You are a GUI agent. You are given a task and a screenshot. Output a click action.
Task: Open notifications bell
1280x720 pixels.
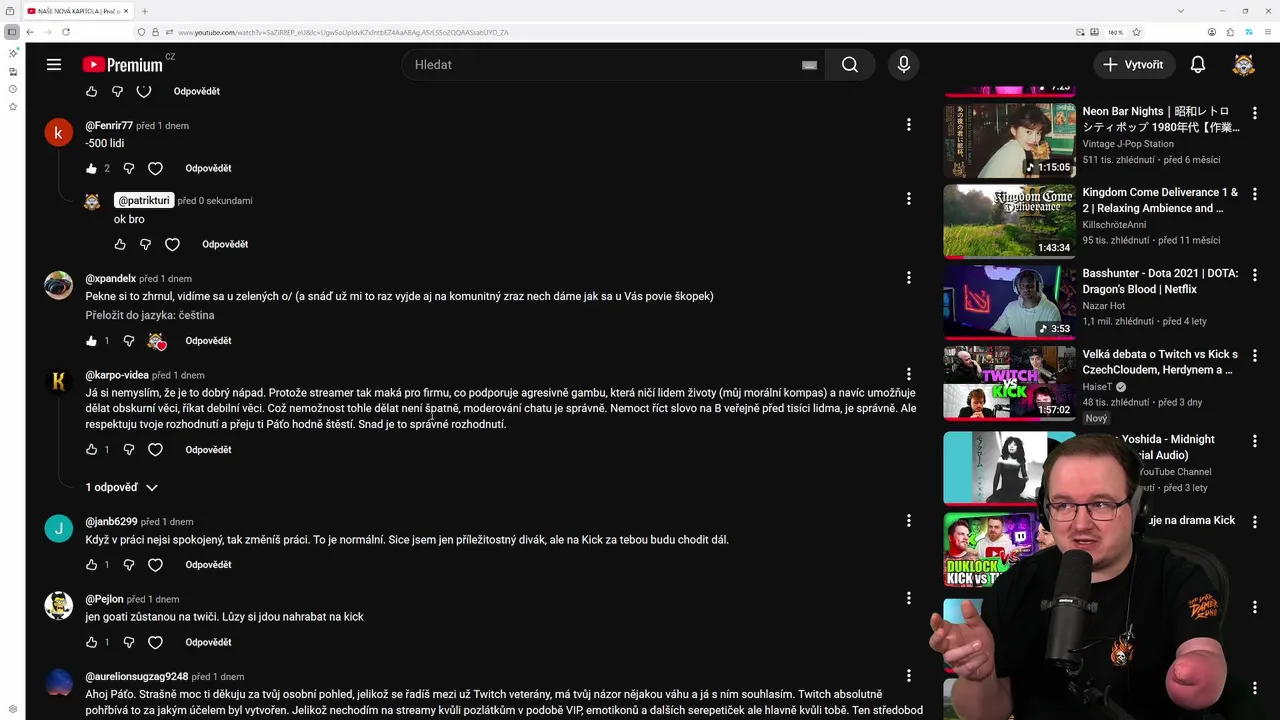tap(1197, 64)
